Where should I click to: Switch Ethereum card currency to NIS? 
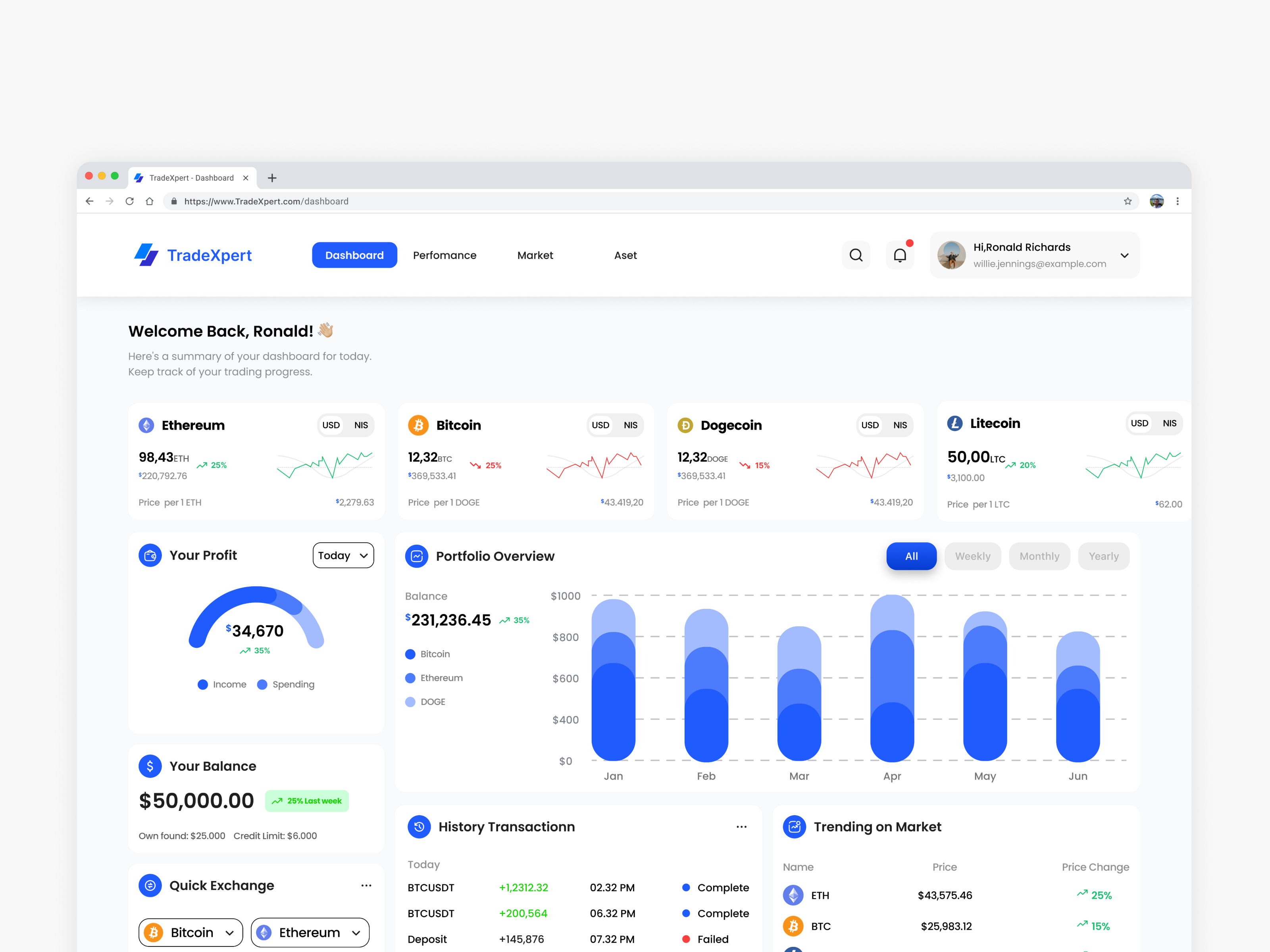[361, 425]
